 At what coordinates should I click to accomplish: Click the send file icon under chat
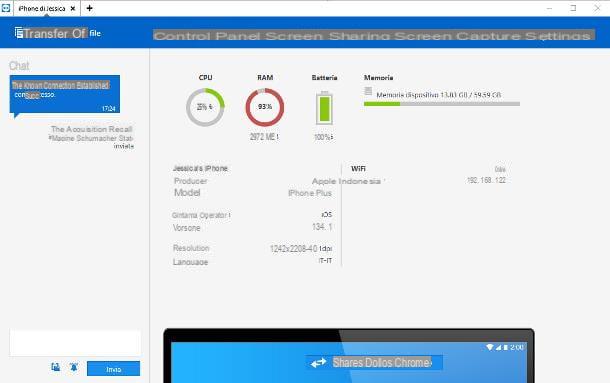[56, 367]
